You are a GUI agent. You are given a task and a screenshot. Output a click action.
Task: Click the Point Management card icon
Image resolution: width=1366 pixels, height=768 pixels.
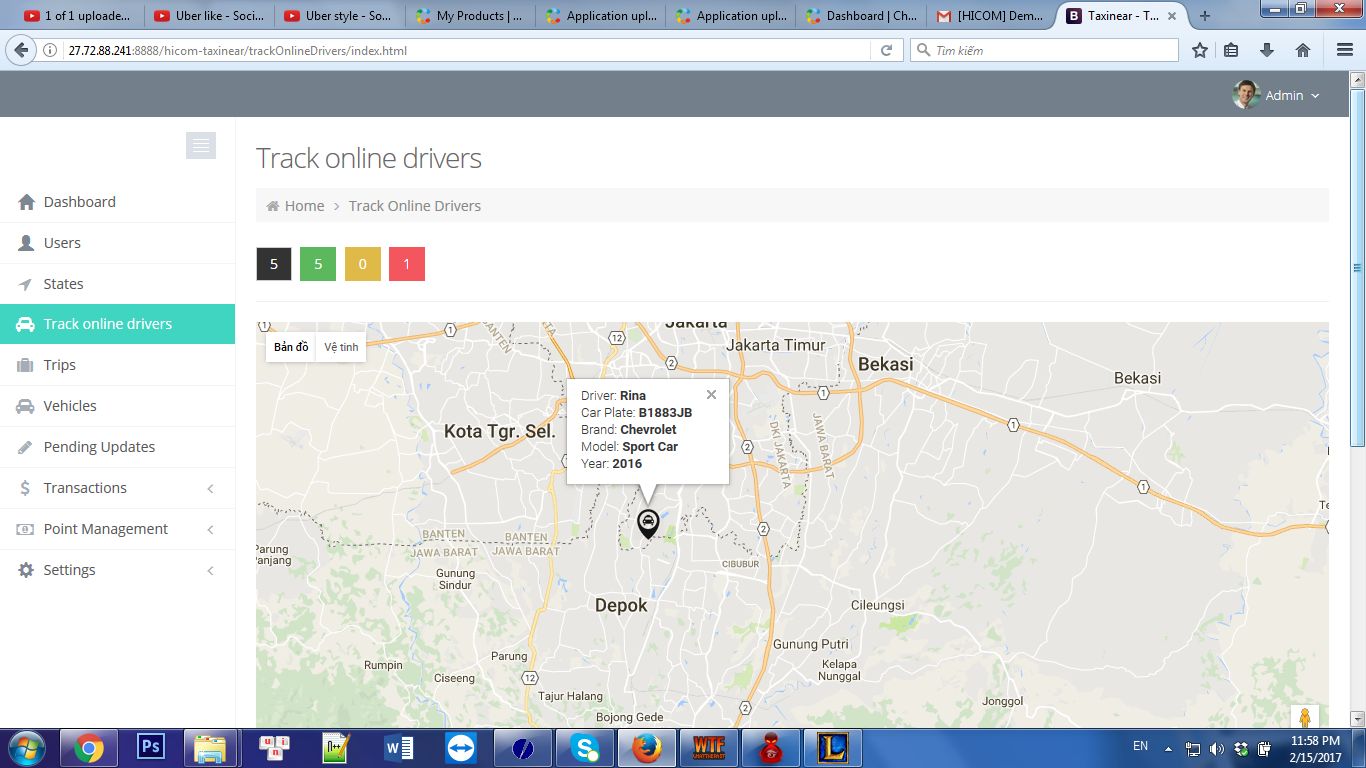(26, 529)
